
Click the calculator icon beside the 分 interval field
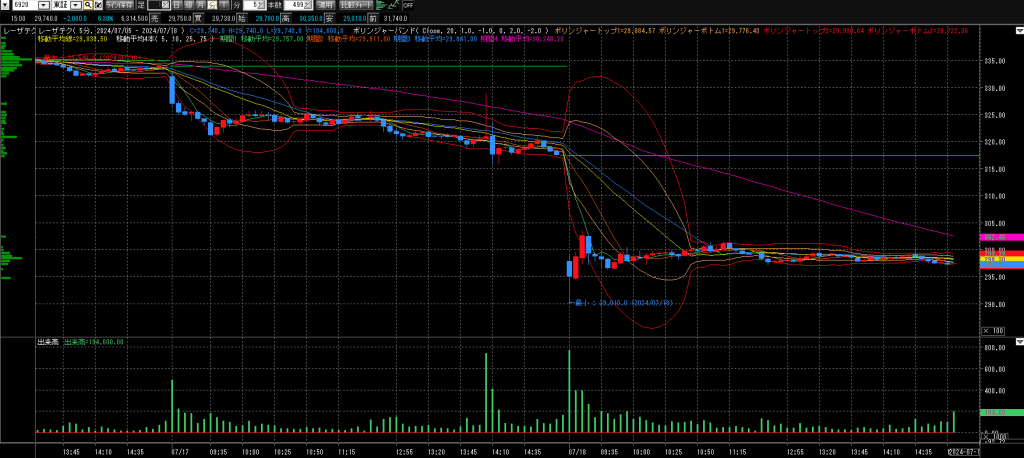(x=263, y=5)
